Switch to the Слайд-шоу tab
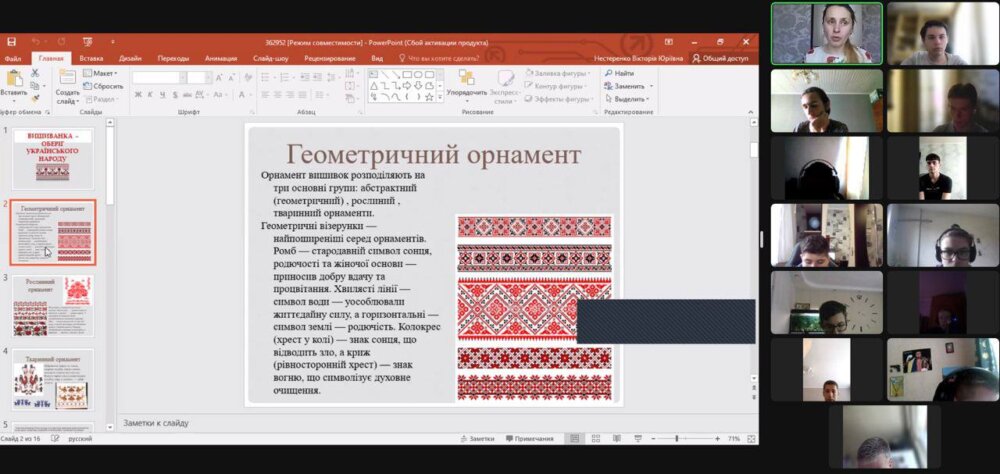The image size is (1000, 474). point(270,59)
